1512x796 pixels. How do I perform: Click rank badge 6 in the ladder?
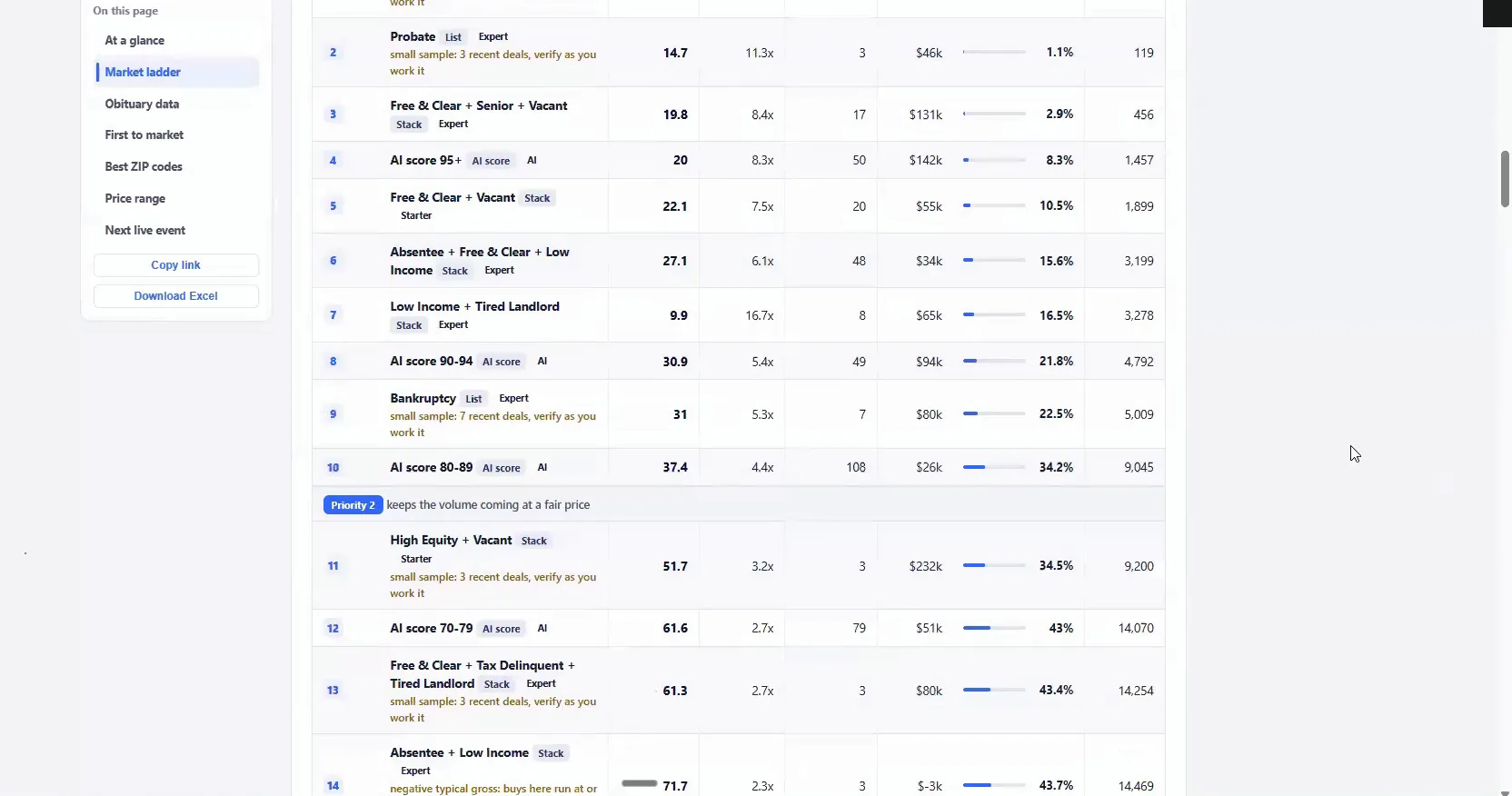pyautogui.click(x=333, y=261)
